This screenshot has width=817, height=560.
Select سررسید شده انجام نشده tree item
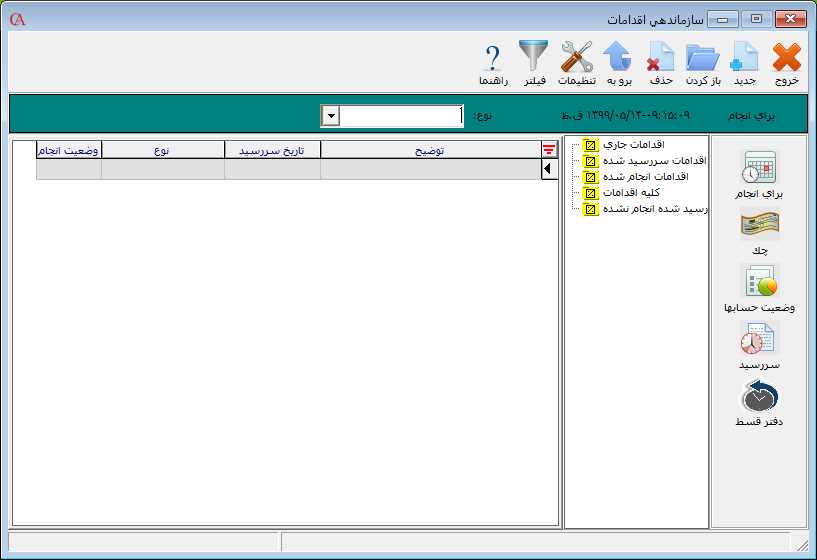point(655,209)
